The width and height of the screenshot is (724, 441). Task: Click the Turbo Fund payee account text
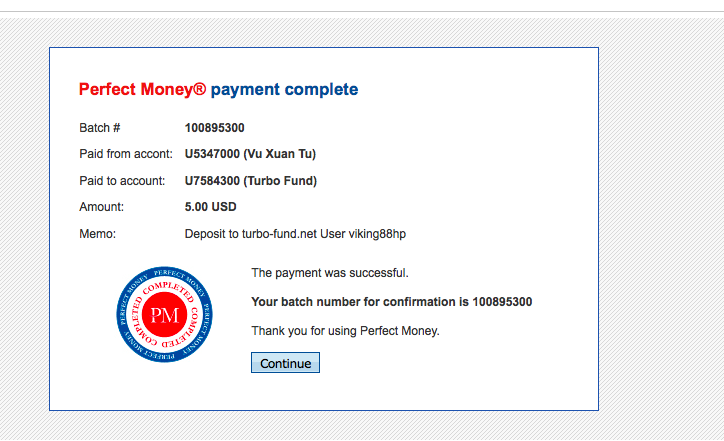pos(251,181)
